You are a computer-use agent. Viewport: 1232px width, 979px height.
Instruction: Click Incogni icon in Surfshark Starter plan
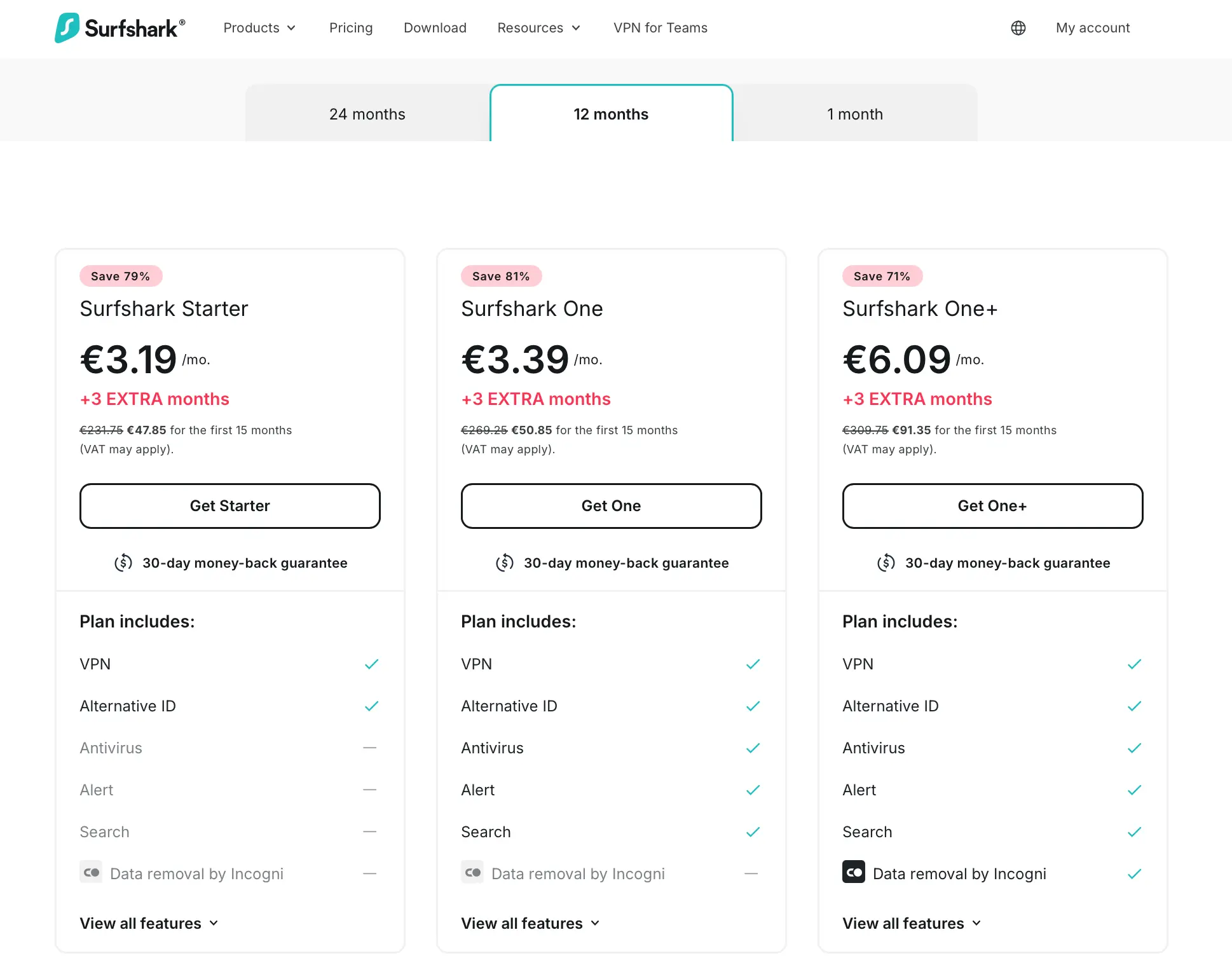(91, 872)
